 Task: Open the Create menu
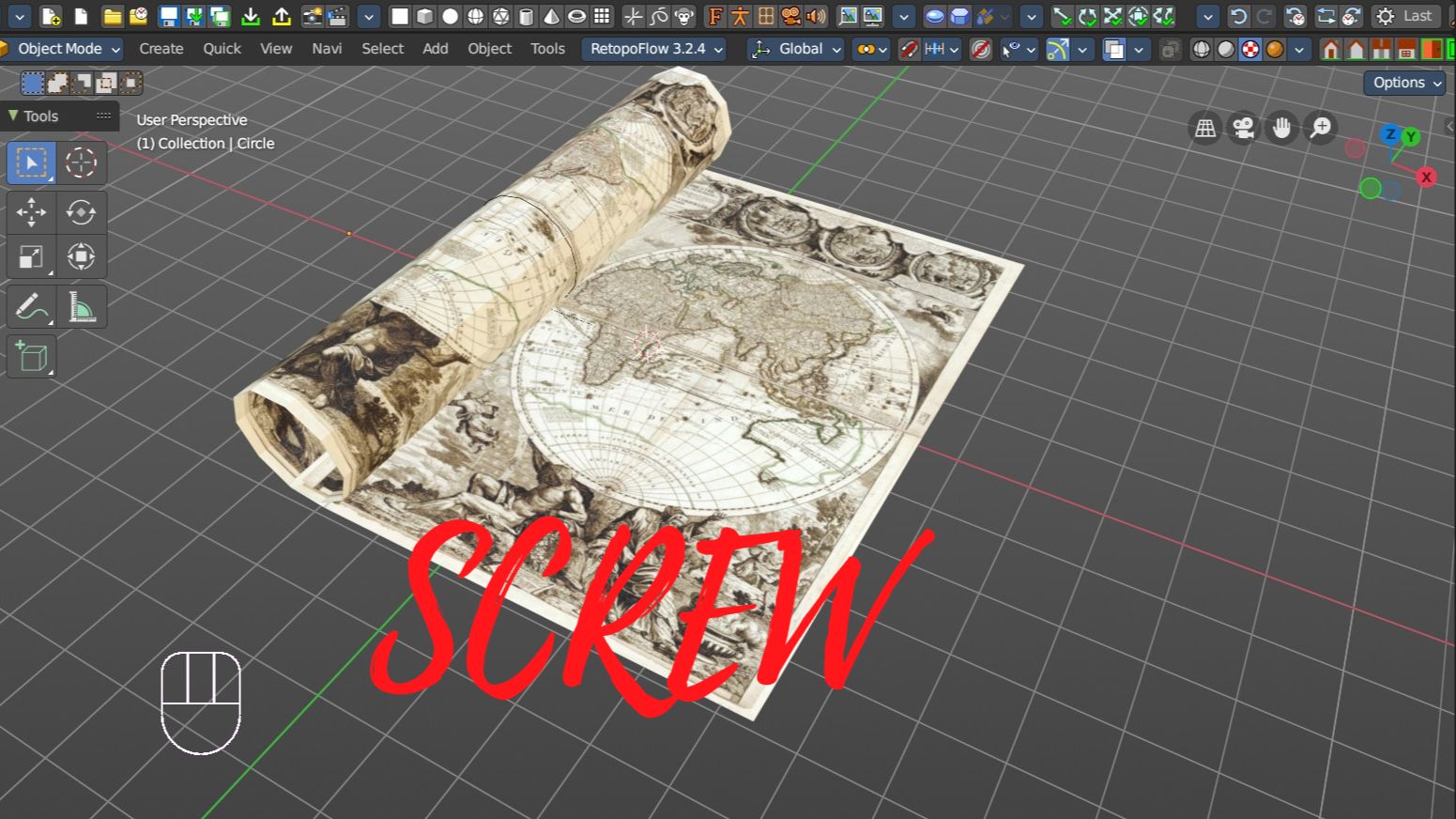point(161,49)
